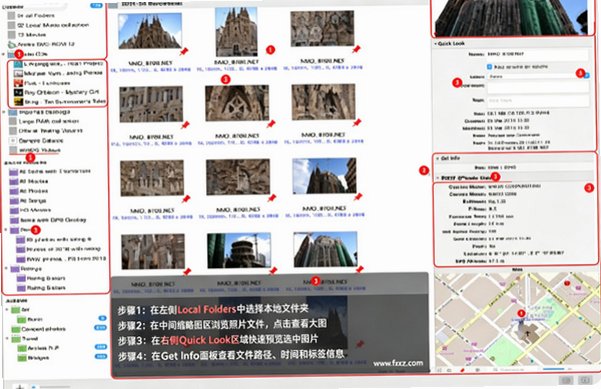Screen dimensions: 601x389
Task: Collapse the Ratings smart folder group
Action: 6,268
